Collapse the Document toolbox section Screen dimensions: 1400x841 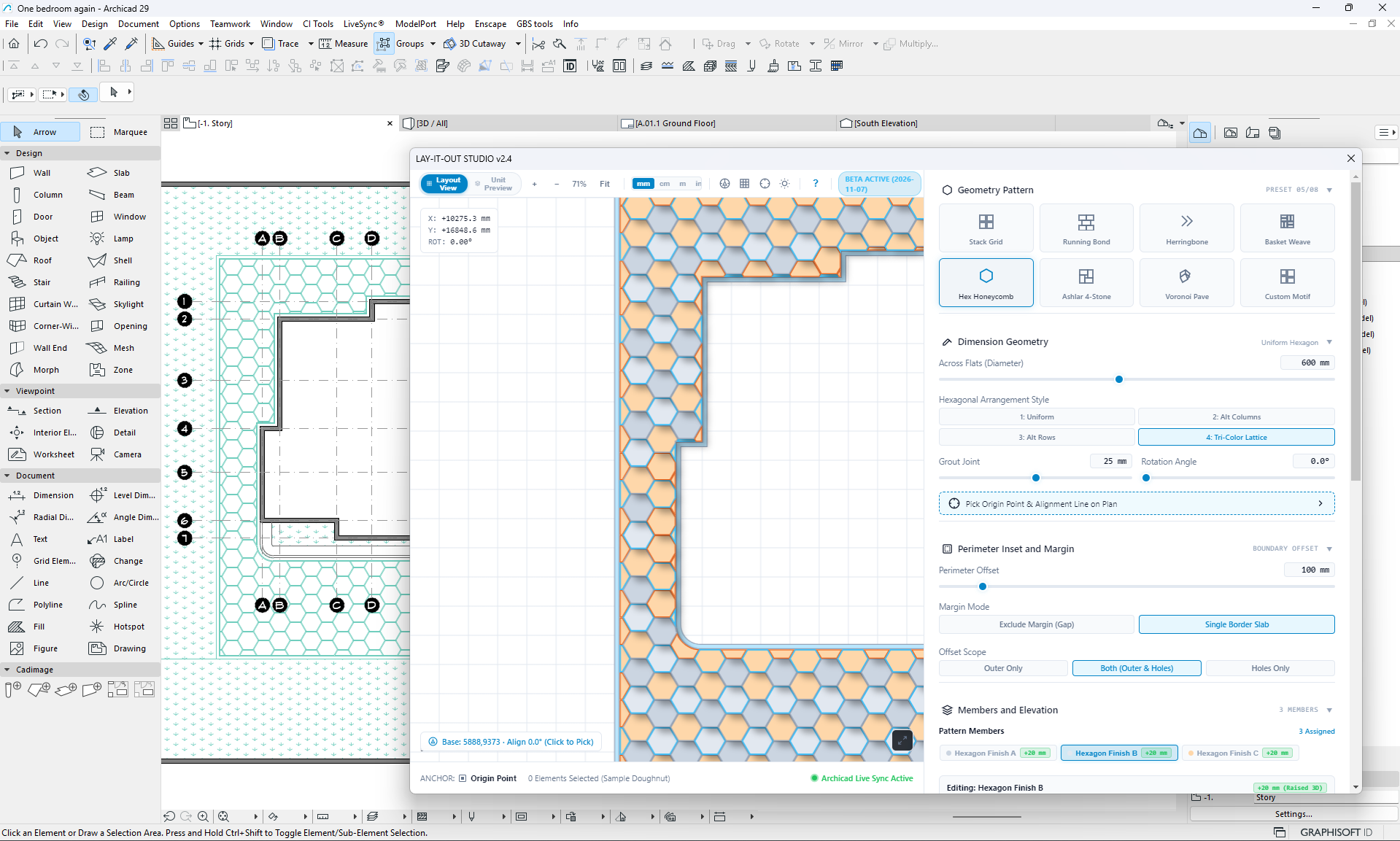point(7,476)
